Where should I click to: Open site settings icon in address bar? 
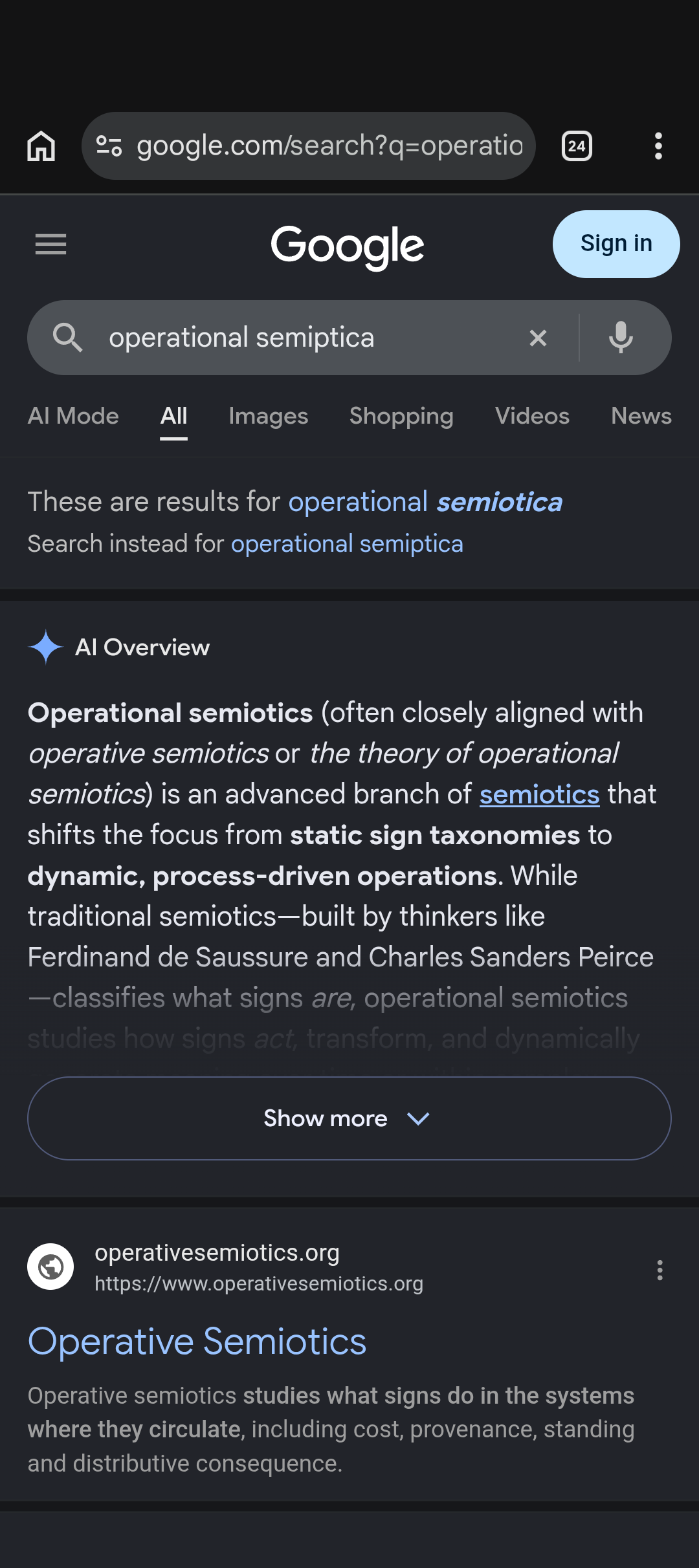[x=109, y=146]
